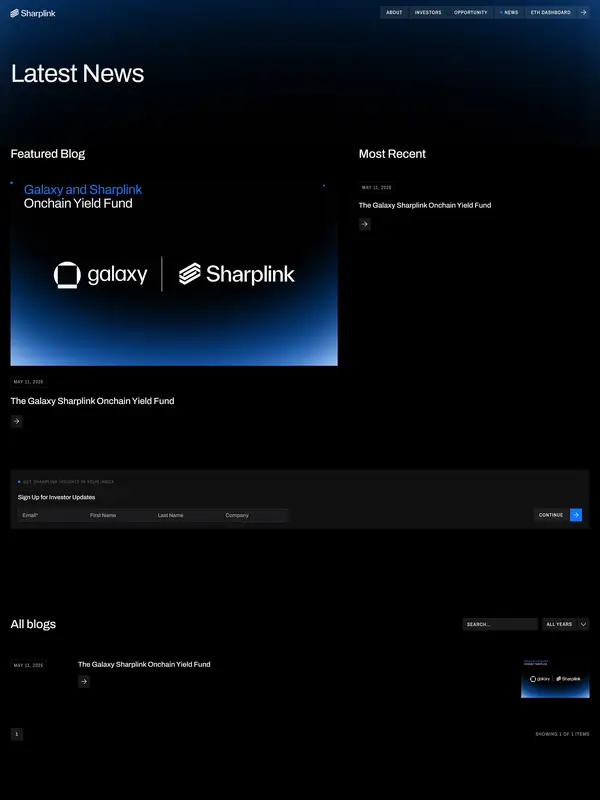Click the Company input field
The image size is (600, 800).
point(255,515)
